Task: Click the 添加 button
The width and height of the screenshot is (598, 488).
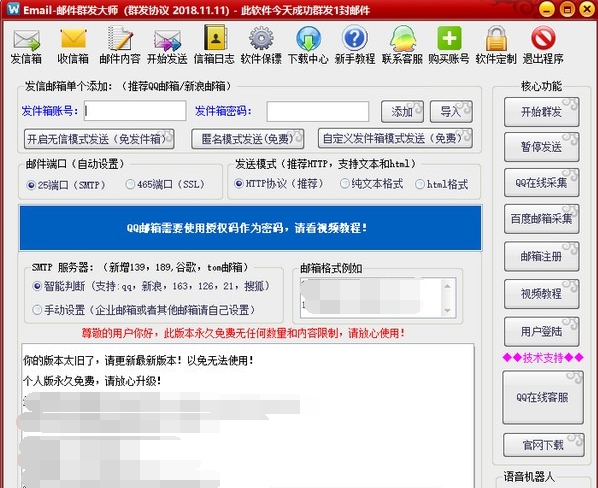Action: tap(402, 112)
